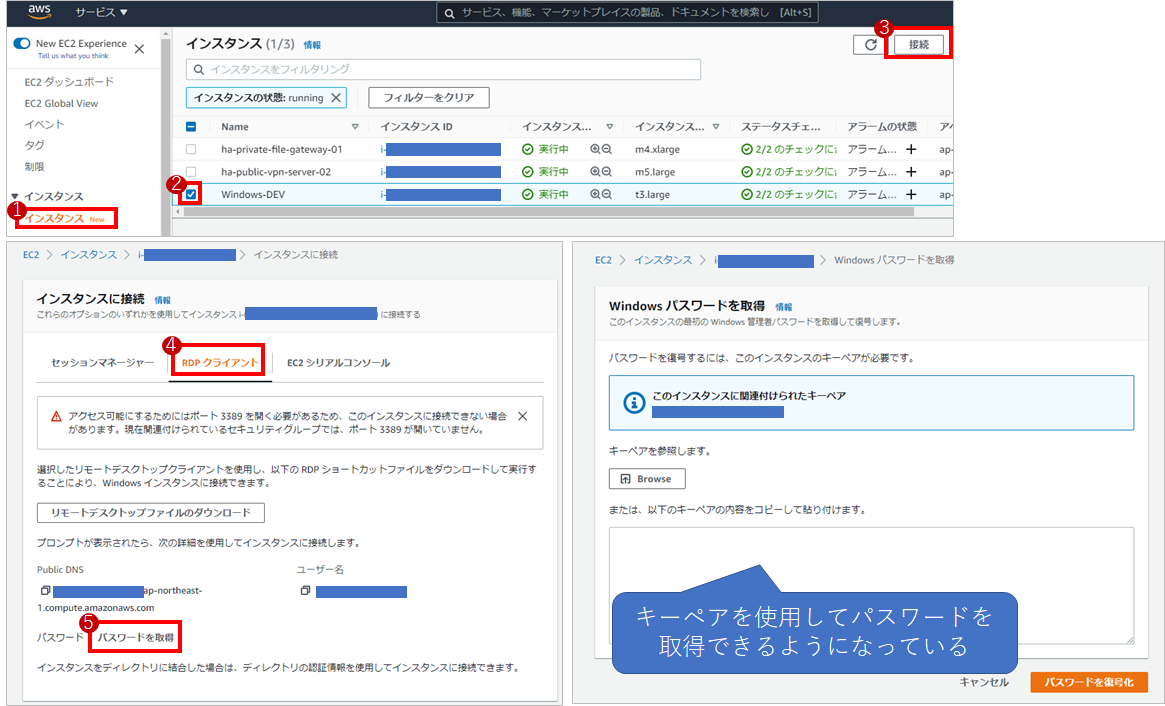The image size is (1165, 706).
Task: Sort by インスタンス state column arrow
Action: coord(609,127)
